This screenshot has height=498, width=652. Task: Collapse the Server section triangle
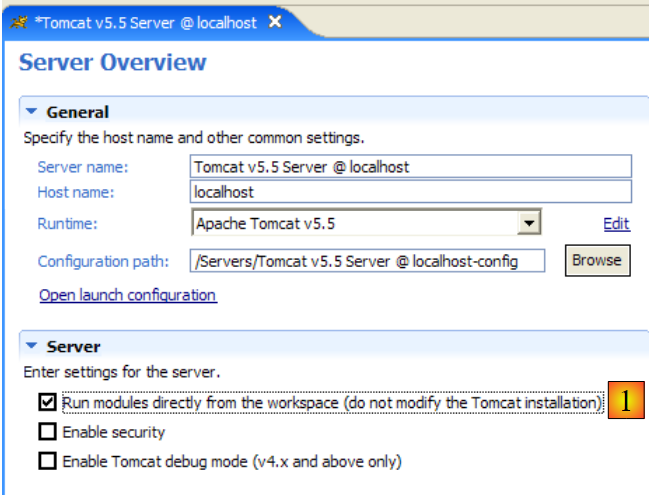click(x=32, y=347)
